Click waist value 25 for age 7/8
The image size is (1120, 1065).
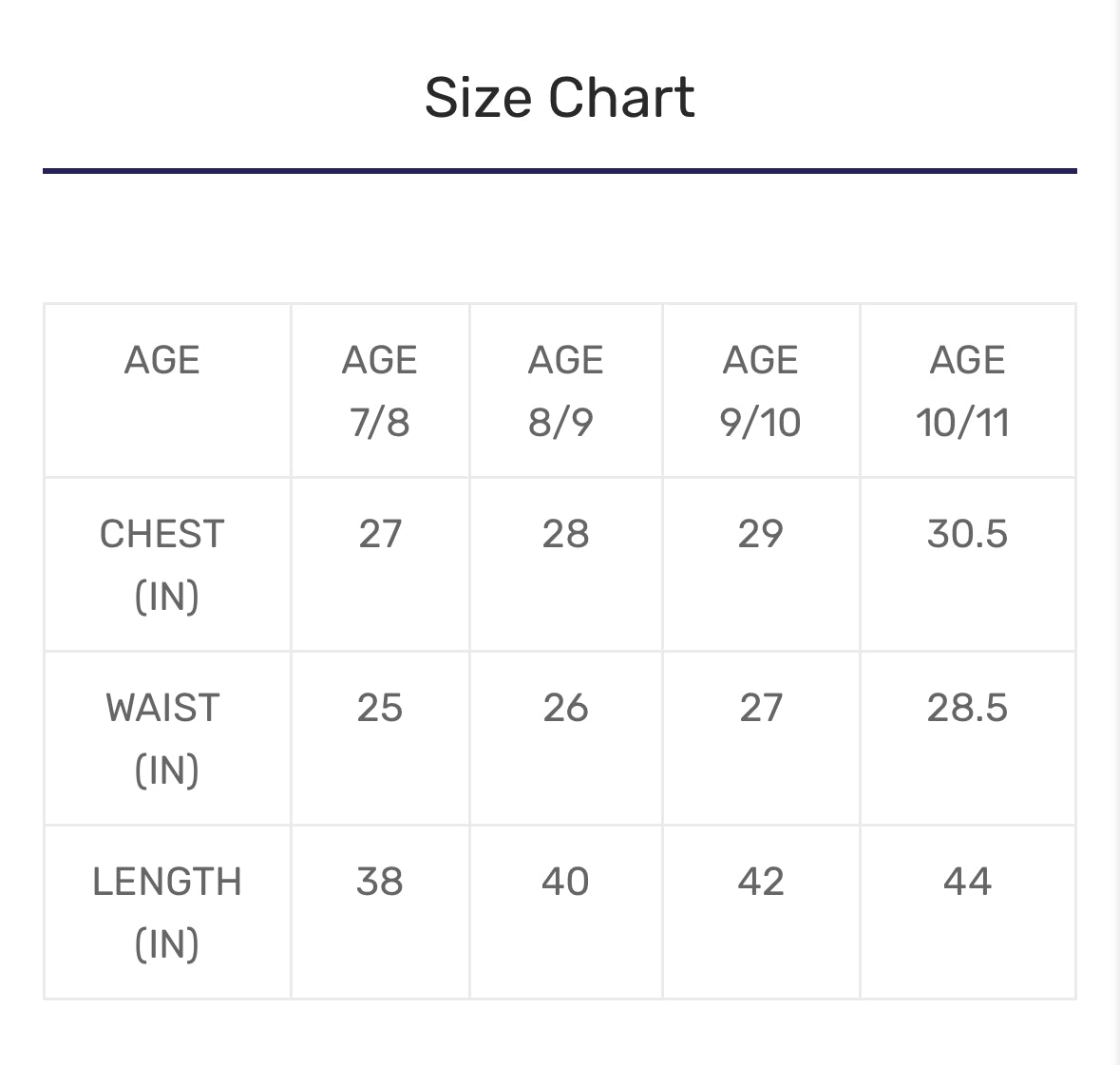coord(379,708)
